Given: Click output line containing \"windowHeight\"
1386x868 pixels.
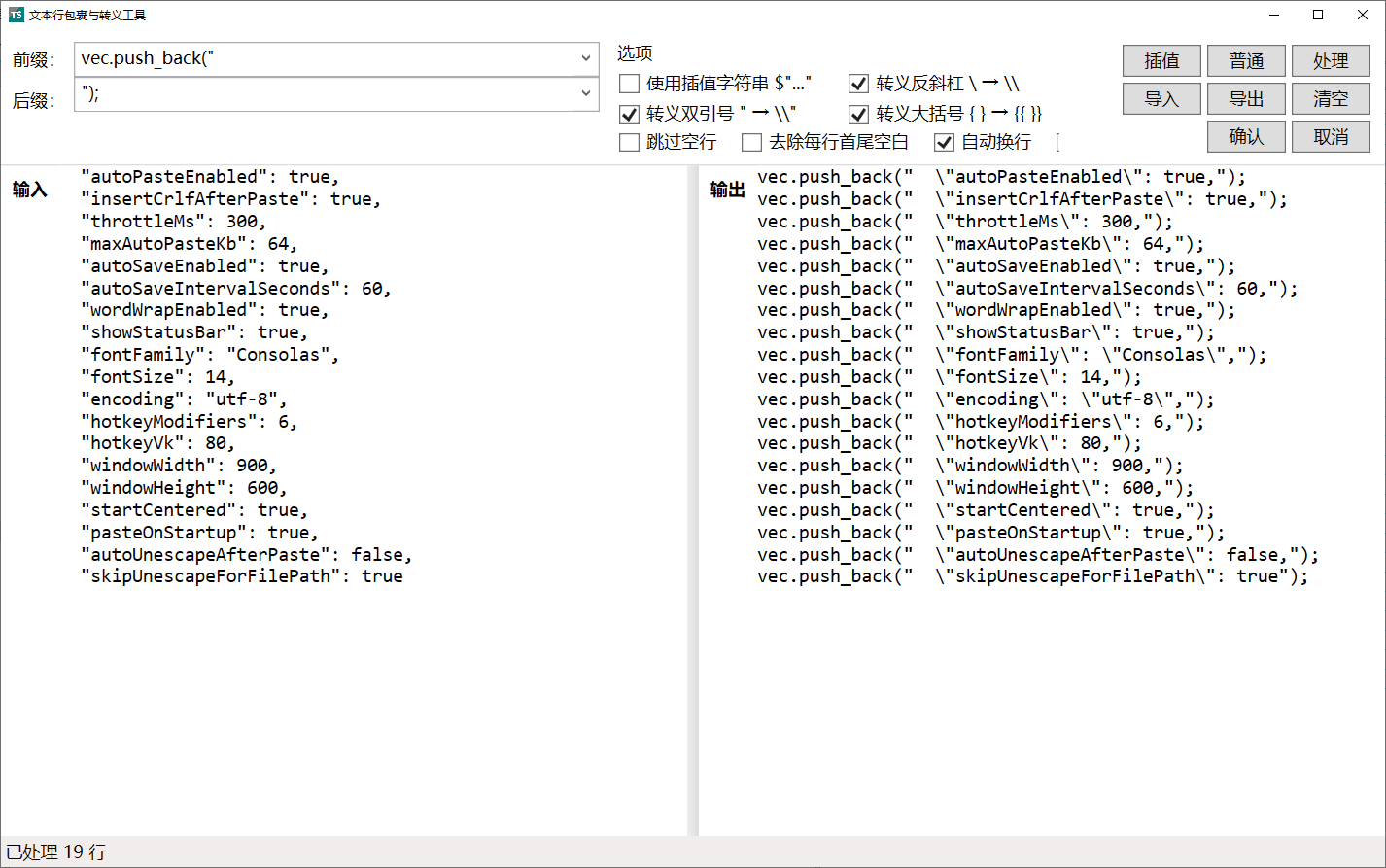Looking at the screenshot, I should (x=976, y=488).
